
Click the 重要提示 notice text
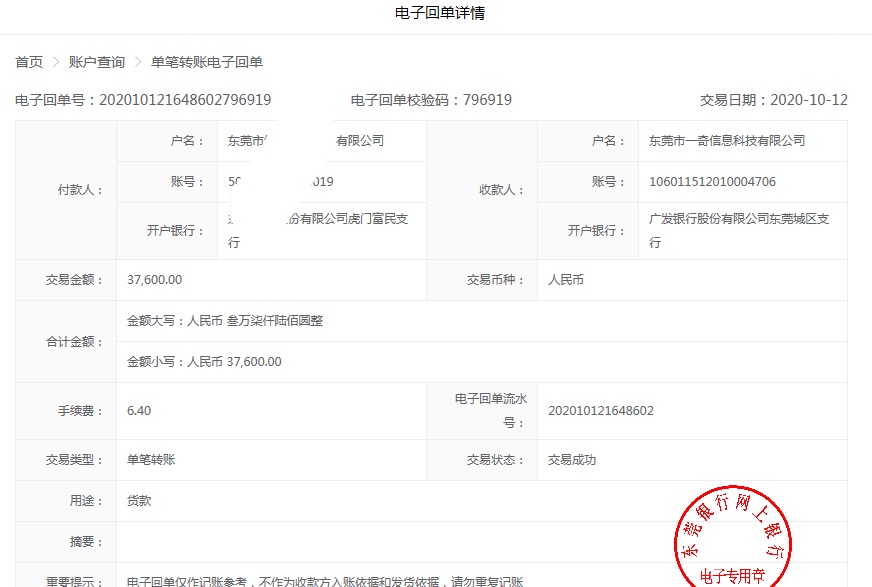pos(325,581)
